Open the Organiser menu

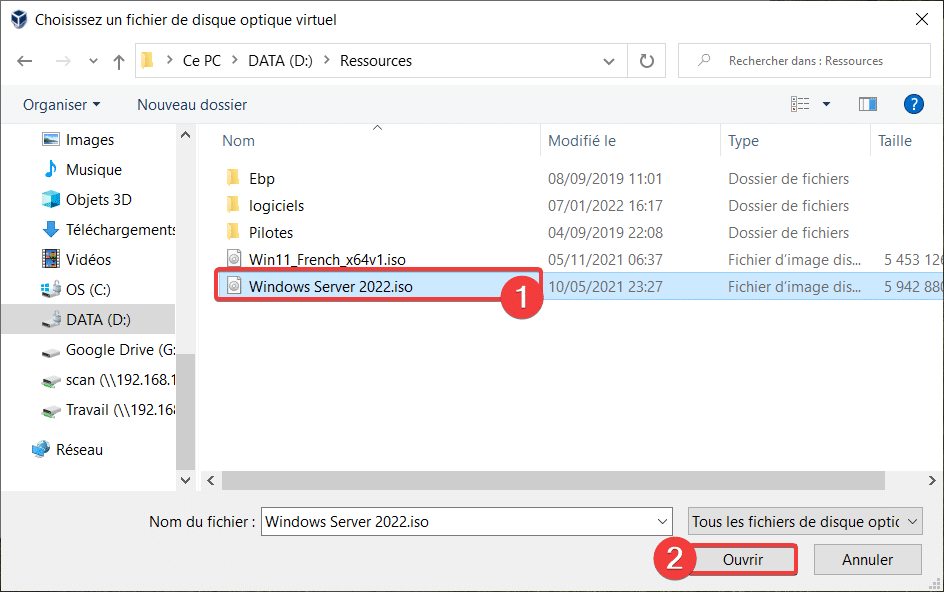pyautogui.click(x=61, y=105)
